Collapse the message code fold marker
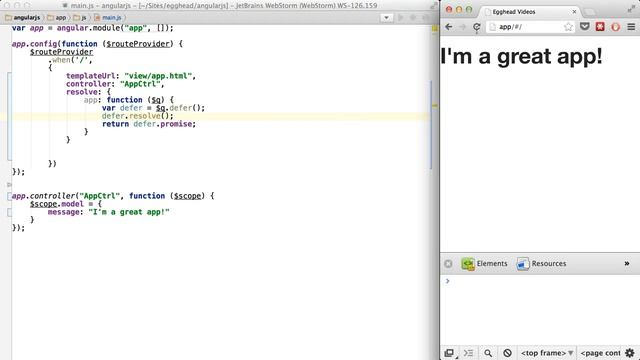 tap(9, 212)
